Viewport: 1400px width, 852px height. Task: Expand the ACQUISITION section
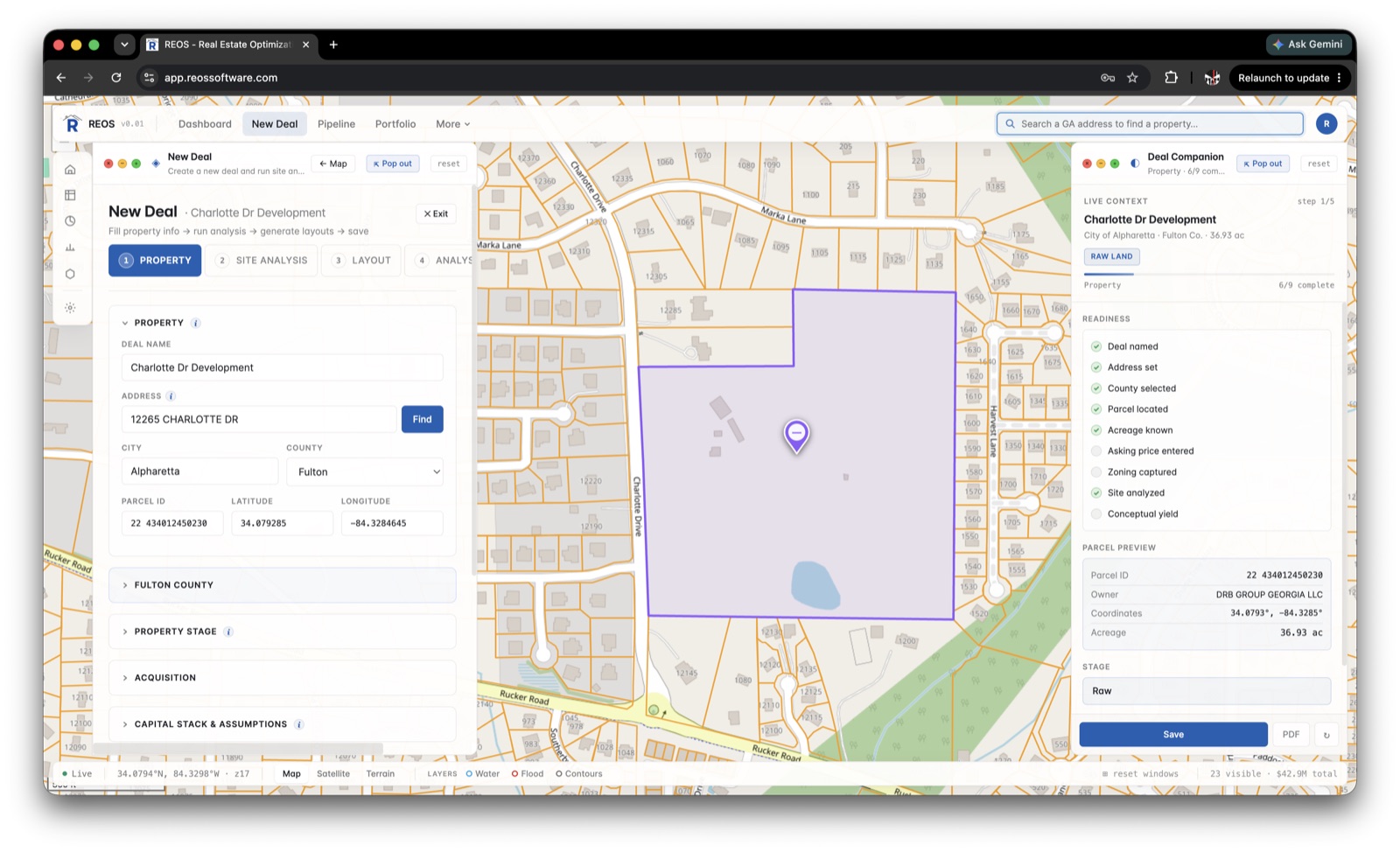pyautogui.click(x=282, y=678)
